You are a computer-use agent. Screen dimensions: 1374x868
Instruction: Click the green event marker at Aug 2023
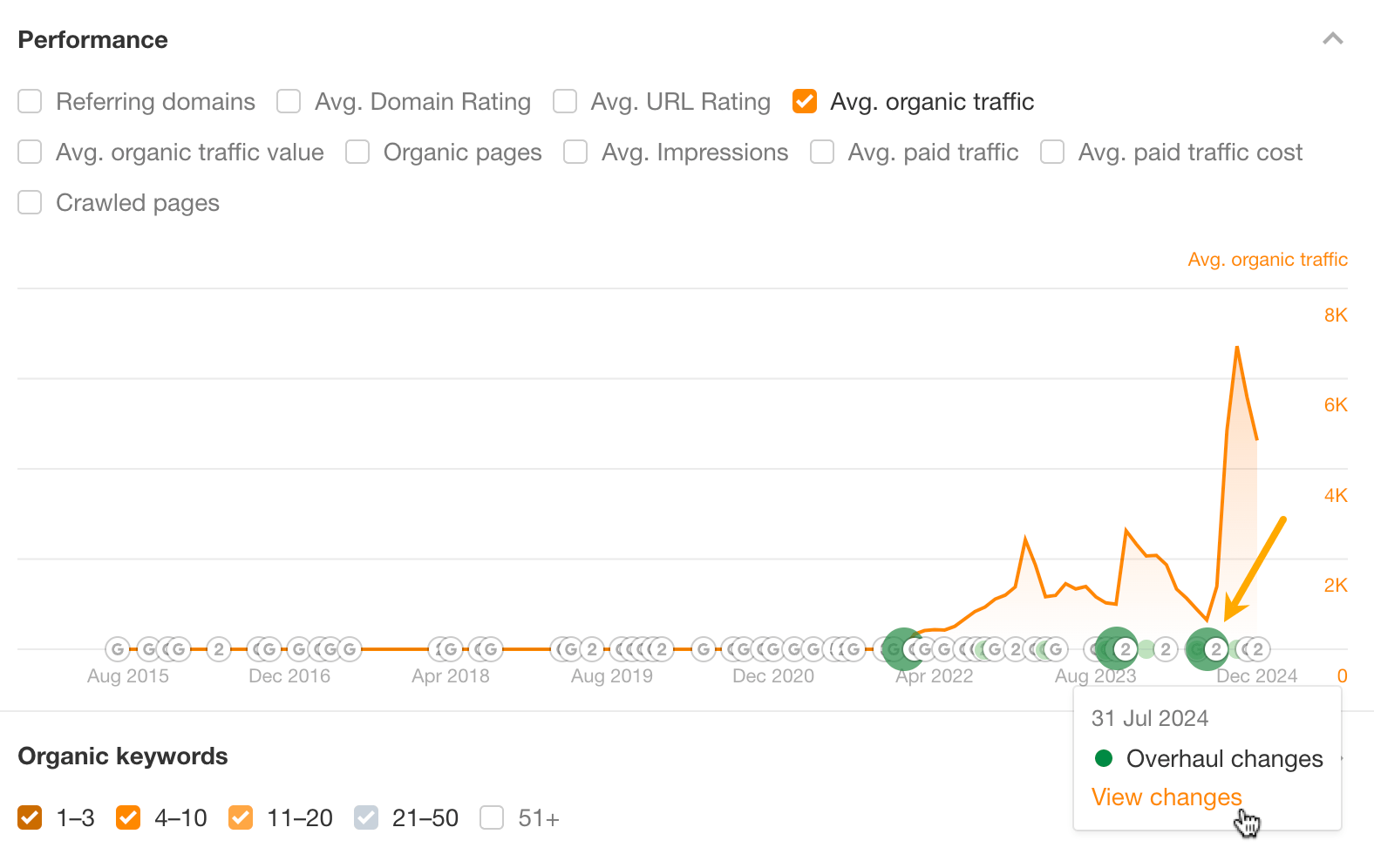pyautogui.click(x=1117, y=648)
